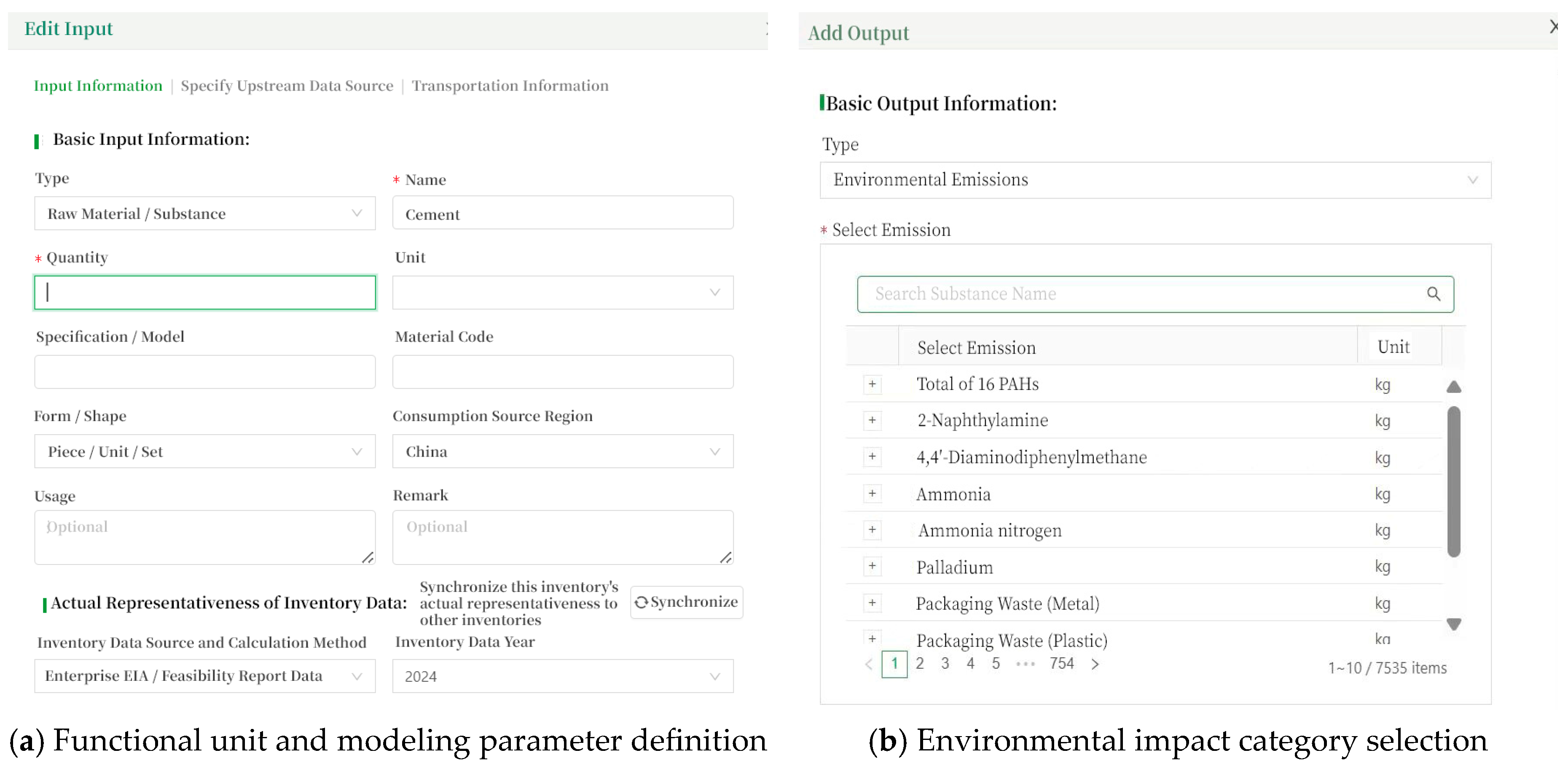Go to page 754 of emissions
This screenshot has height=769, width=1568.
click(1062, 664)
